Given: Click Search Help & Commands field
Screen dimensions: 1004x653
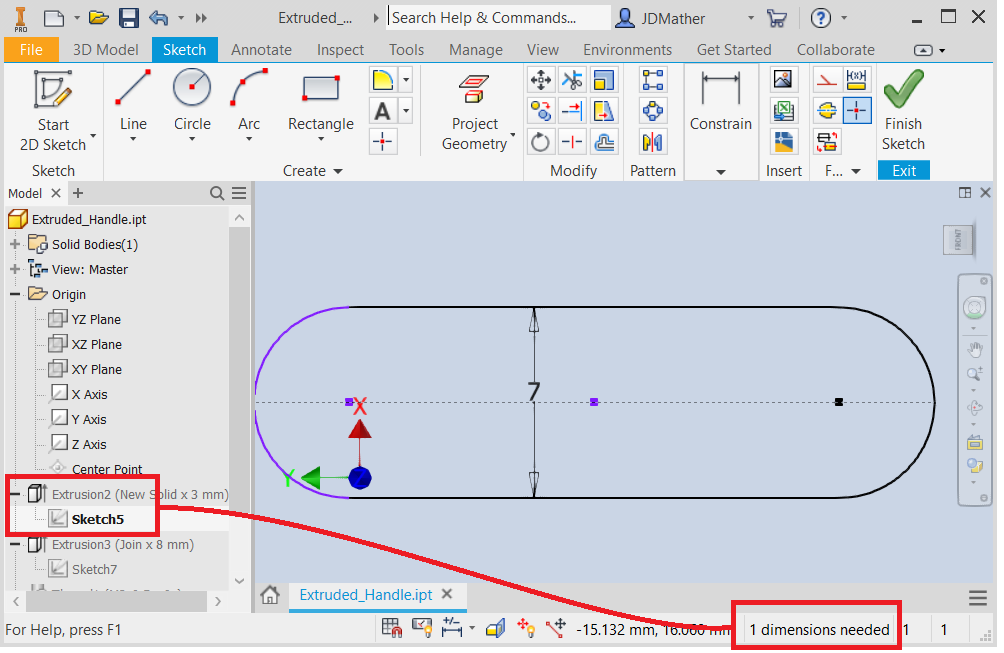Looking at the screenshot, I should (x=499, y=18).
